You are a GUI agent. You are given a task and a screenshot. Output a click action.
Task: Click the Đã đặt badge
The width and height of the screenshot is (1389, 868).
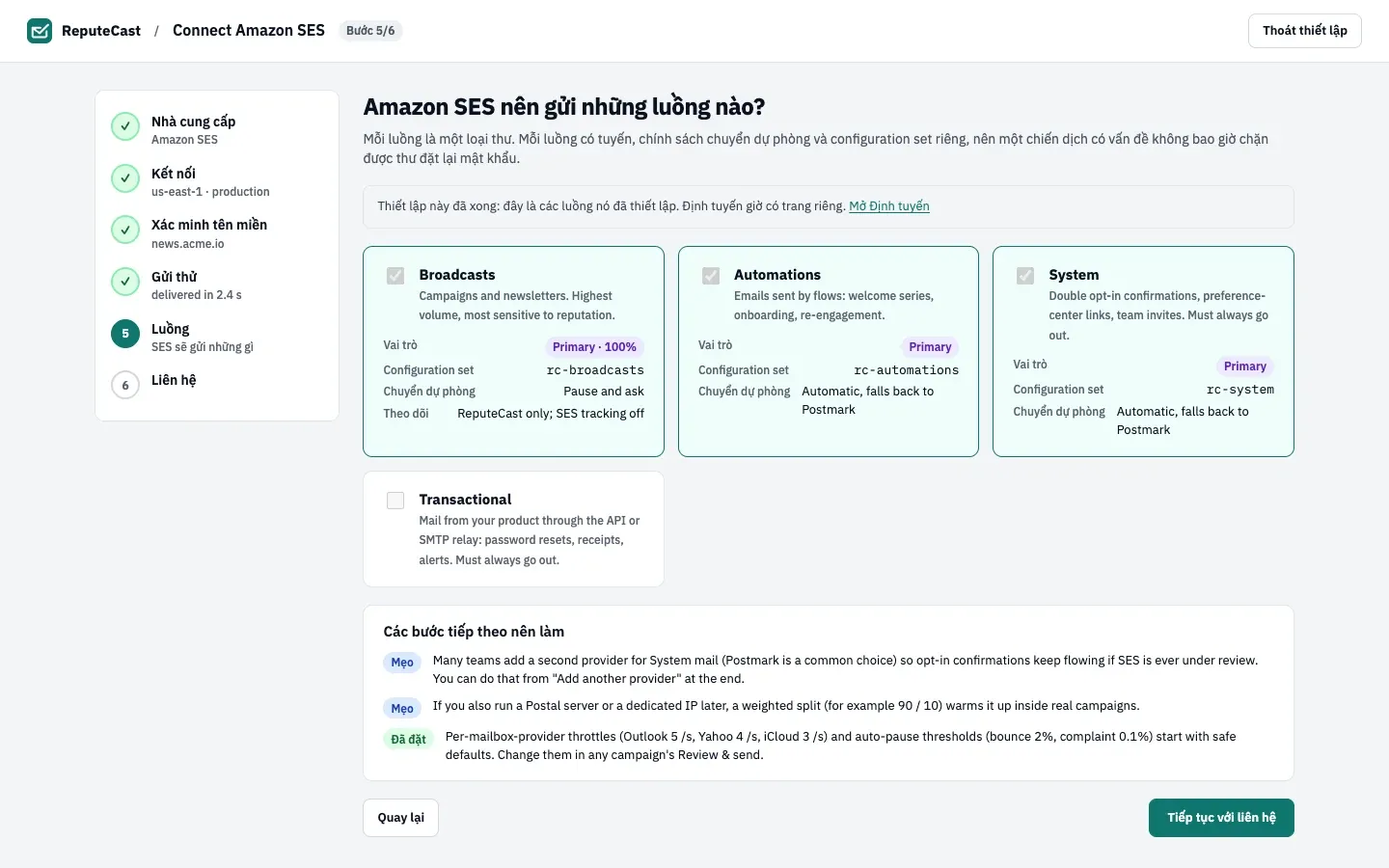(x=408, y=740)
